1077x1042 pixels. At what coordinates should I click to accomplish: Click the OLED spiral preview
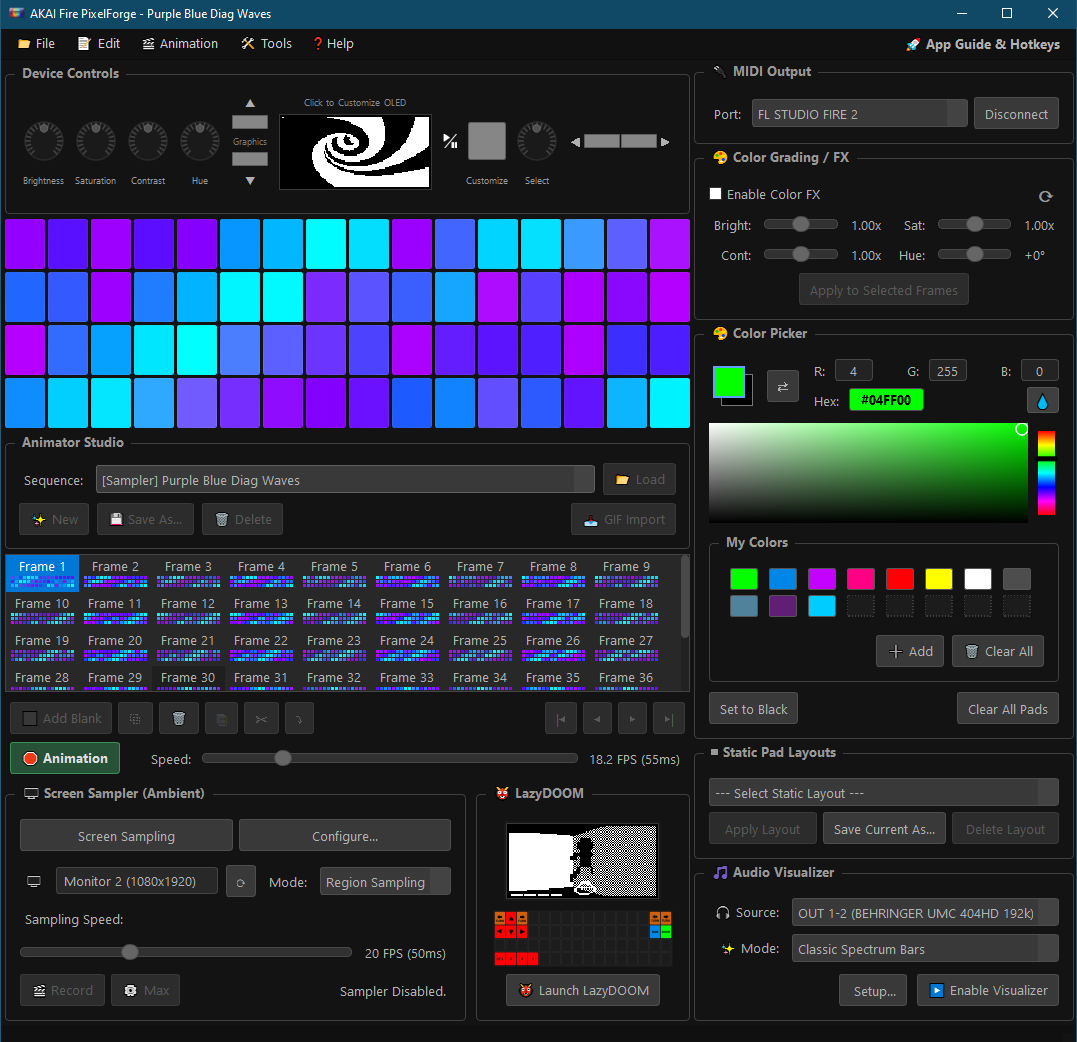pyautogui.click(x=355, y=152)
